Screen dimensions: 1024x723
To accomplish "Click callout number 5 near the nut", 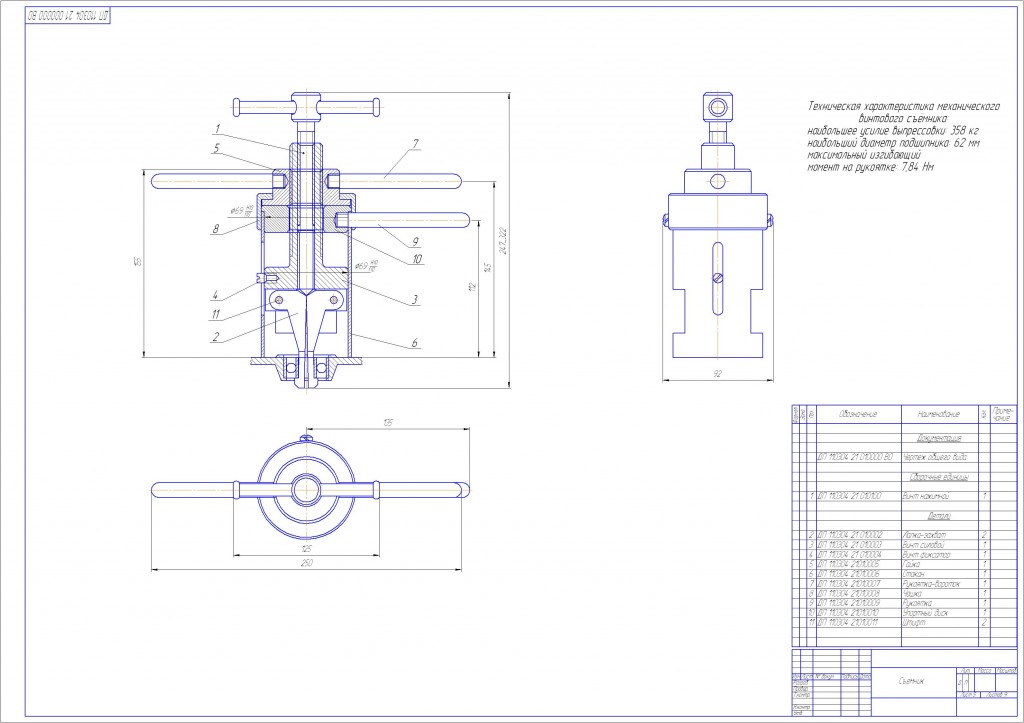I will click(x=216, y=149).
